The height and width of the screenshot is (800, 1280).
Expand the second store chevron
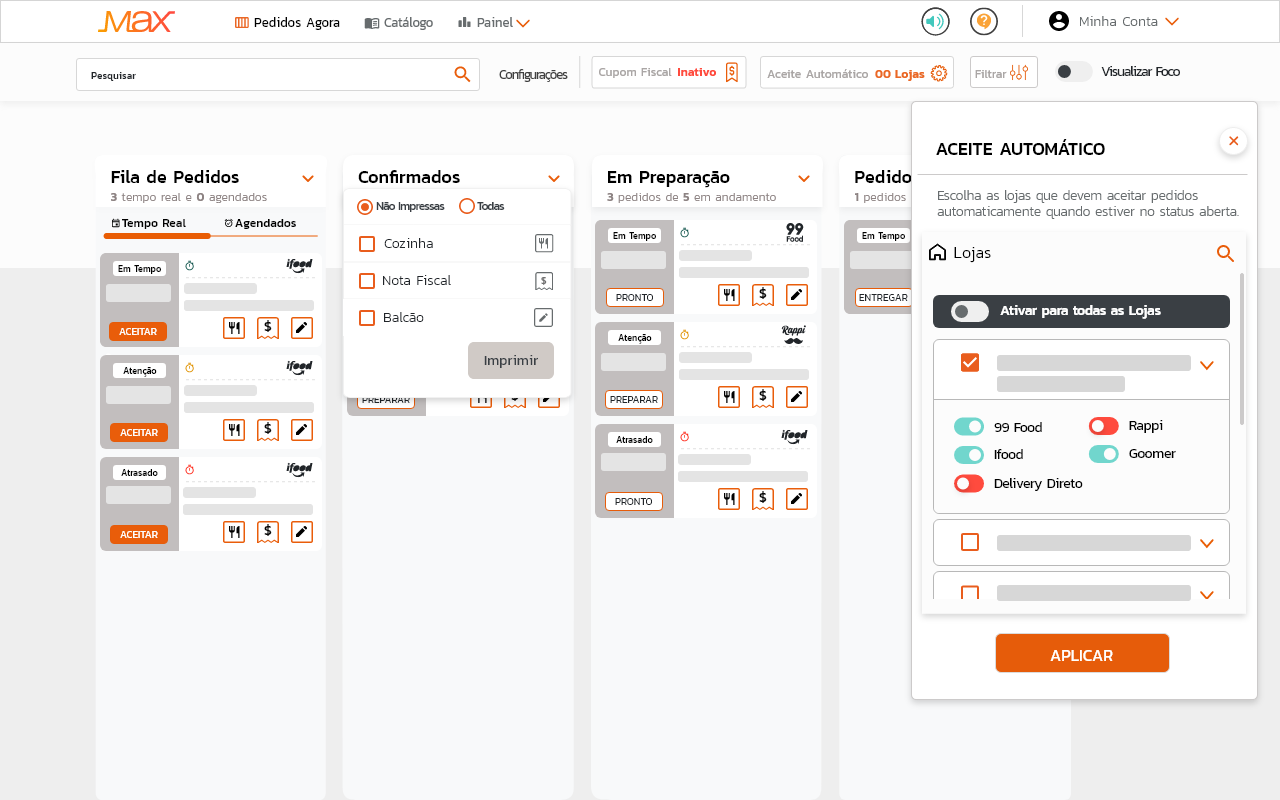coord(1207,544)
